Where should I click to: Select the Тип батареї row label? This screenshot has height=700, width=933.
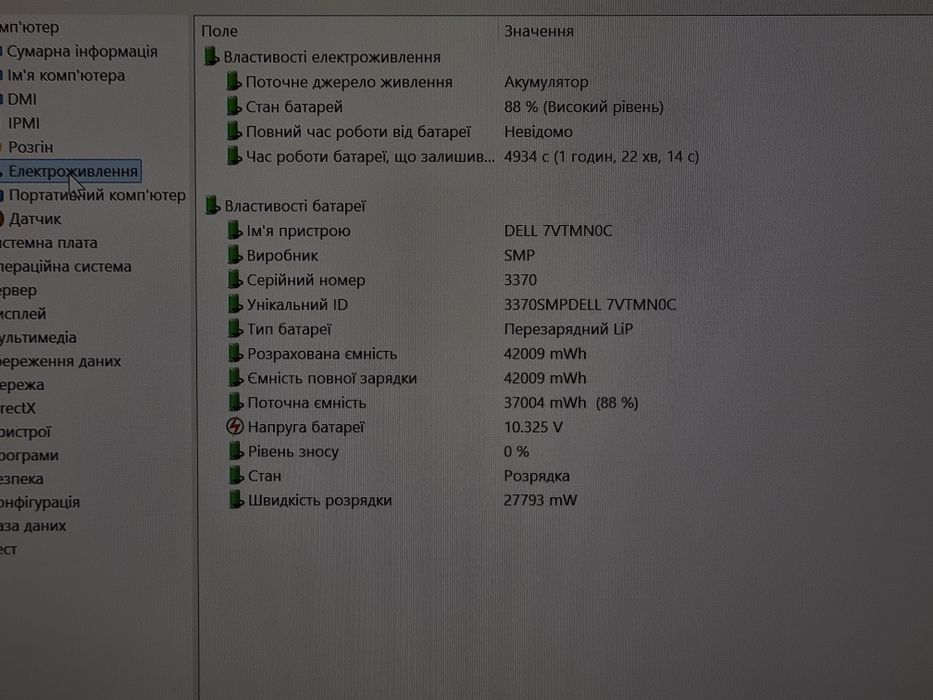[289, 329]
